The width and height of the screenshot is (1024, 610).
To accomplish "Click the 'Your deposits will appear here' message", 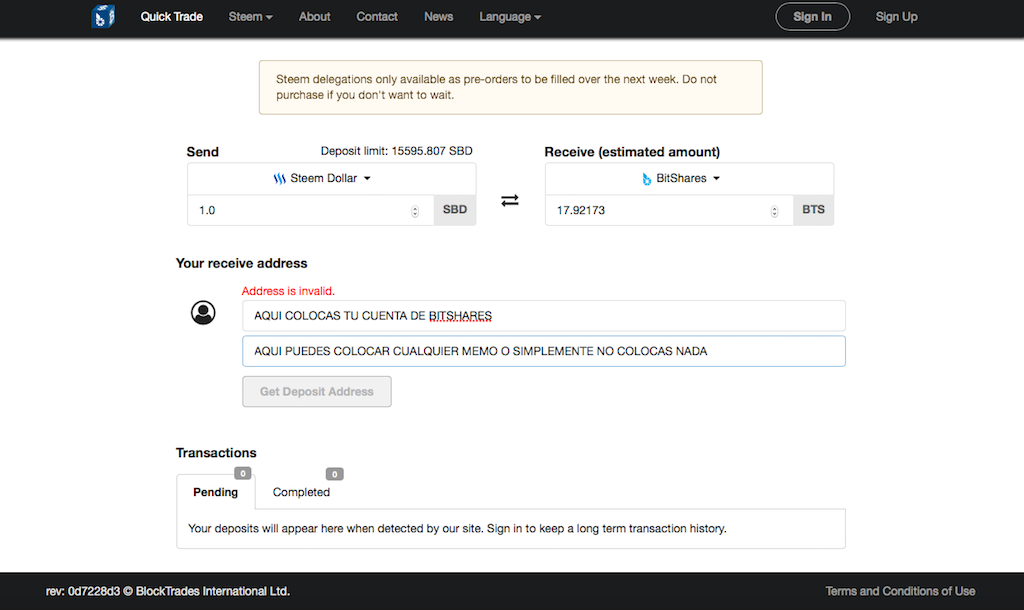I will (457, 528).
